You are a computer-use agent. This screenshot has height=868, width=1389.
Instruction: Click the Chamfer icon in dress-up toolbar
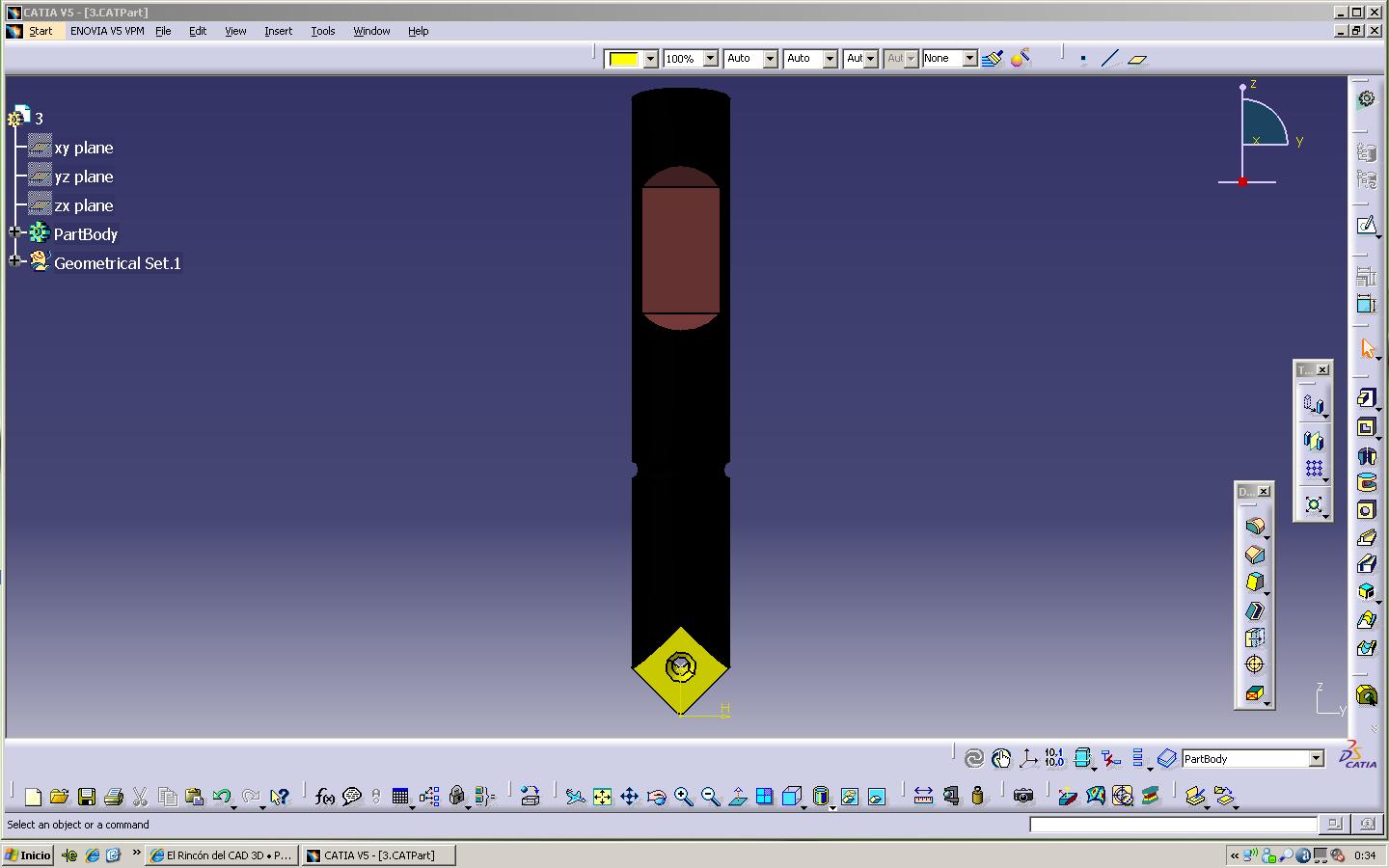point(1254,555)
